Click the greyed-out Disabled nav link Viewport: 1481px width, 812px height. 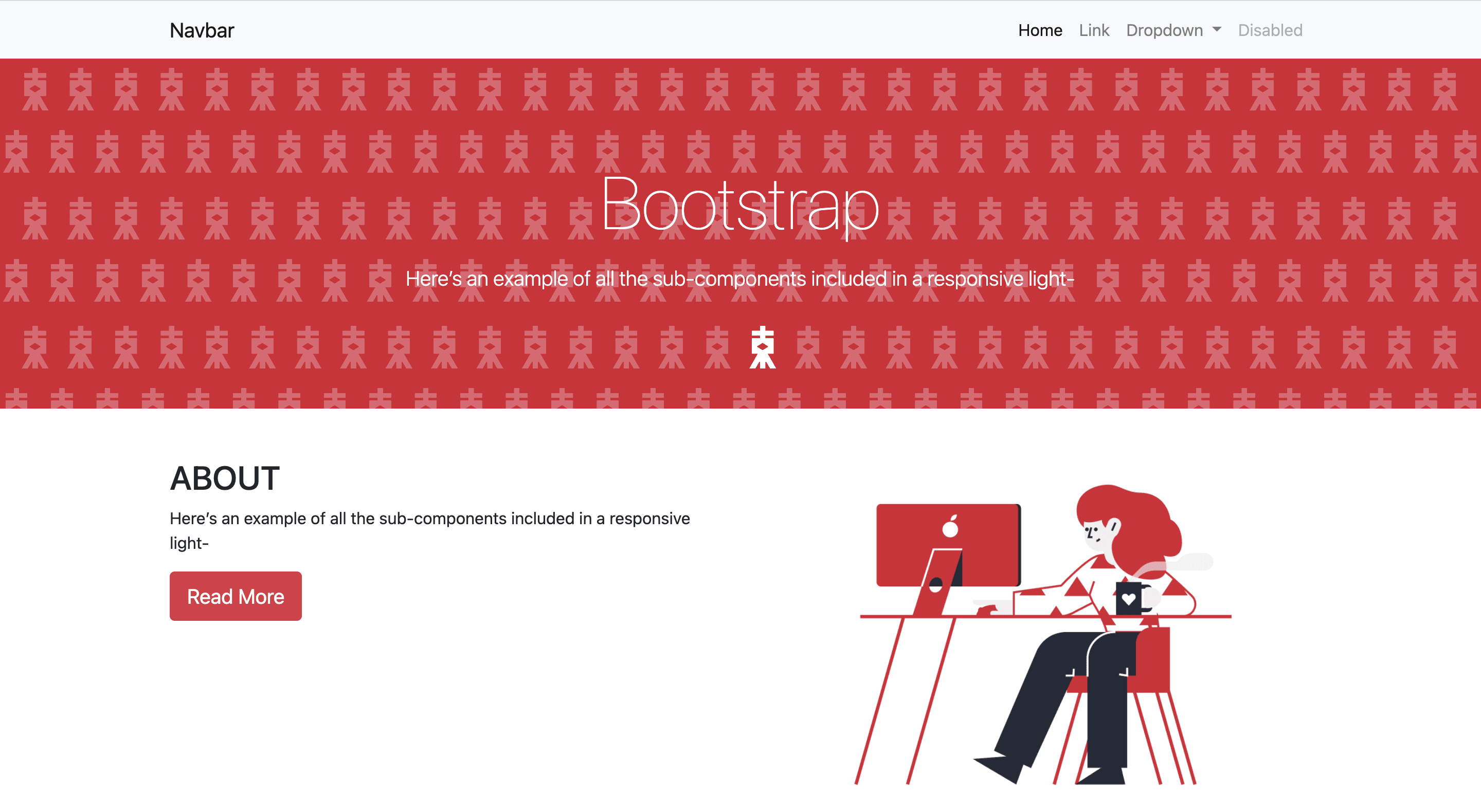coord(1270,30)
